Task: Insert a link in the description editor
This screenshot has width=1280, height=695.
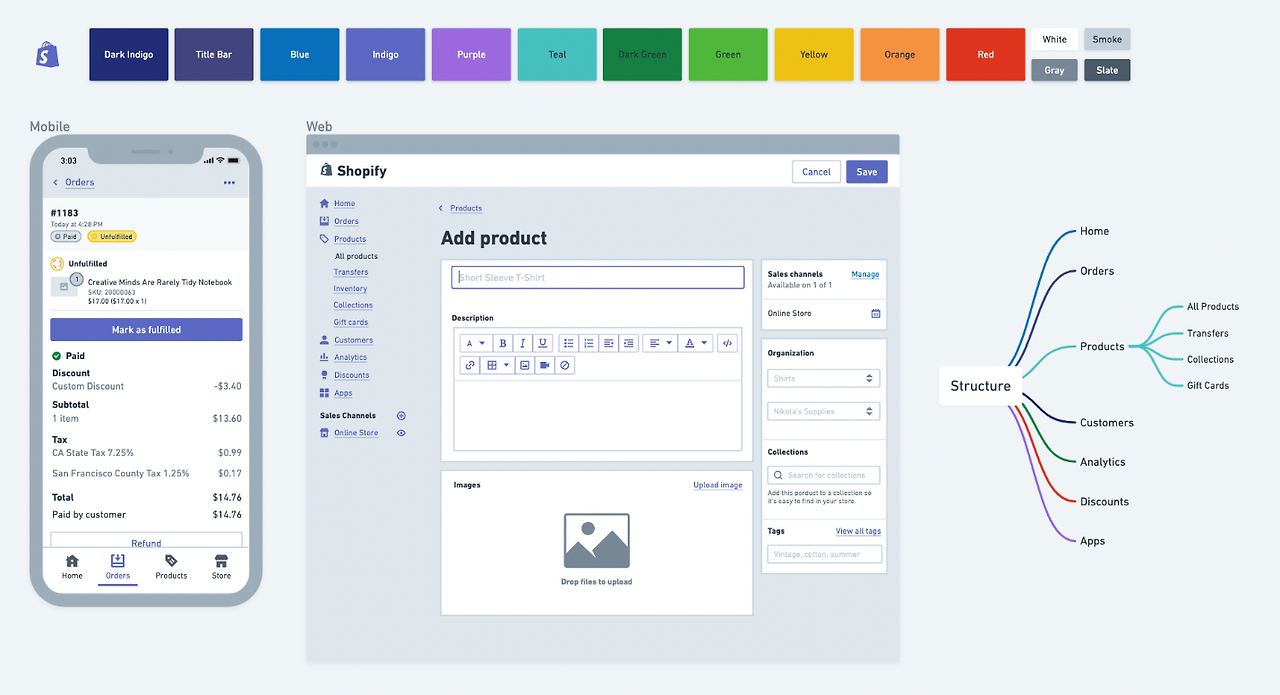Action: click(470, 365)
